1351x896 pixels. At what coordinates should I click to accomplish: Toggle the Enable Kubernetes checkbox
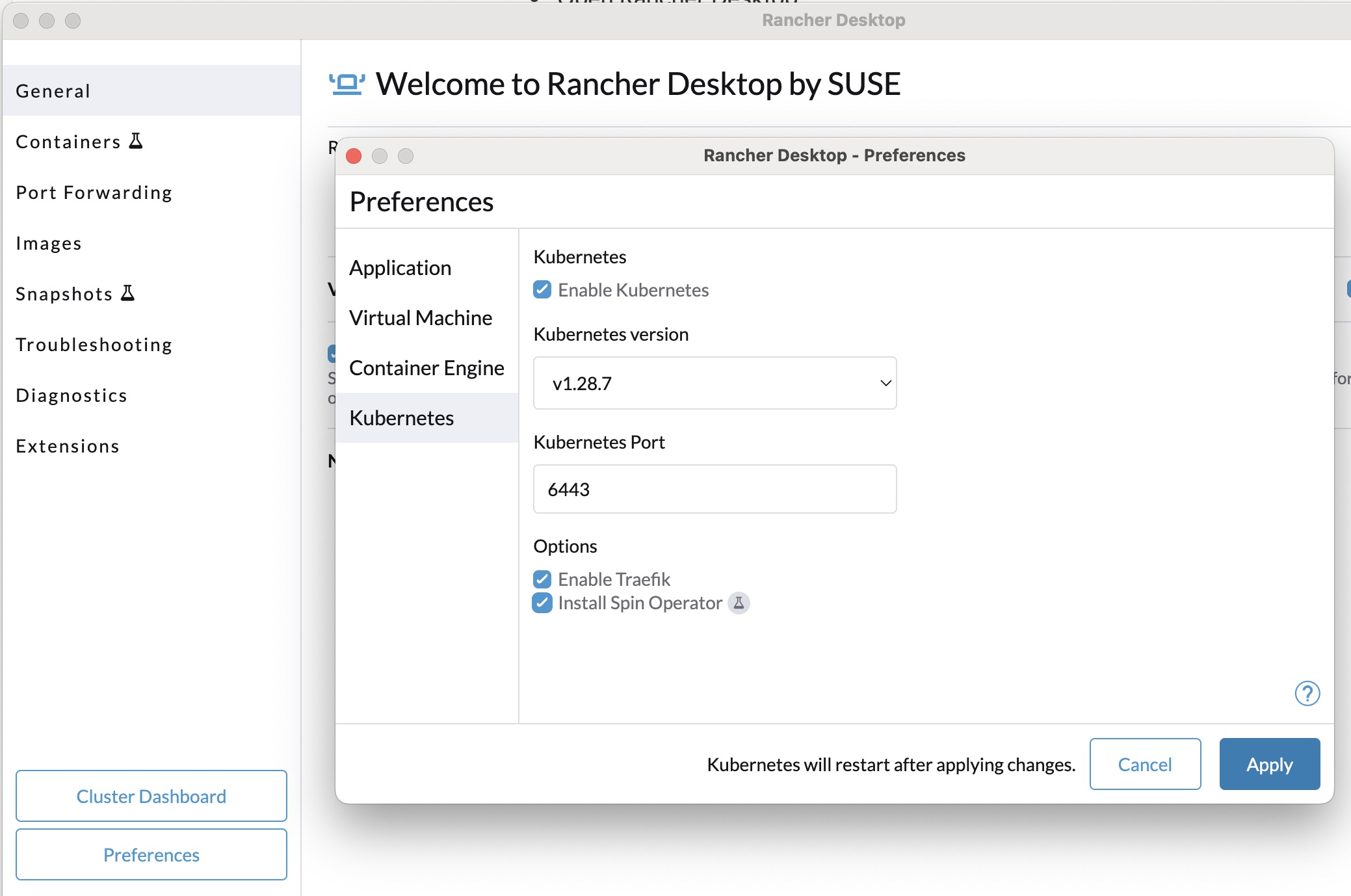pos(544,291)
